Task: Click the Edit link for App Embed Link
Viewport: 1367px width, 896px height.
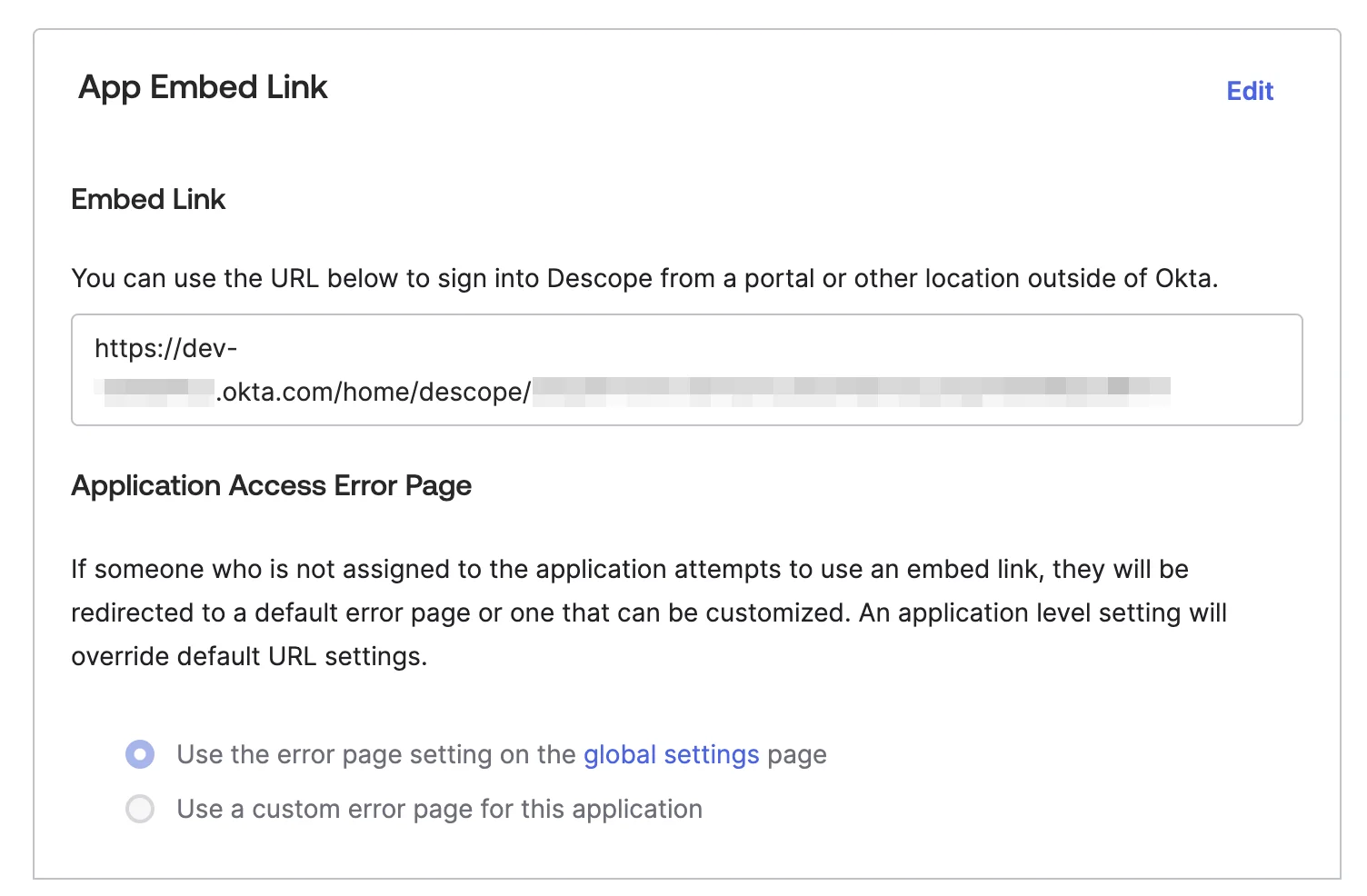Action: click(1250, 90)
